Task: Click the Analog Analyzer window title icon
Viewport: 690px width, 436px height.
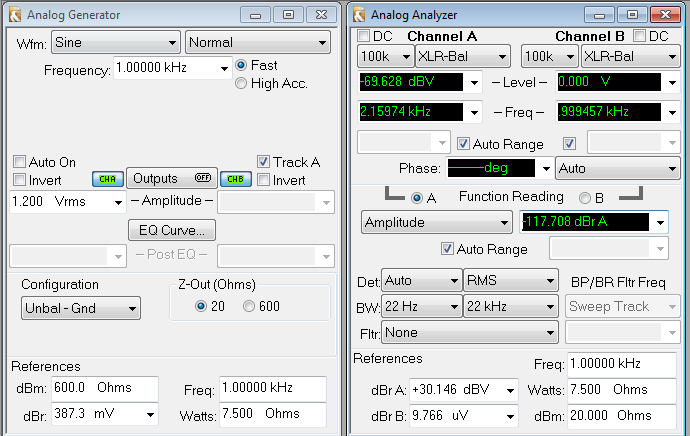Action: 359,15
